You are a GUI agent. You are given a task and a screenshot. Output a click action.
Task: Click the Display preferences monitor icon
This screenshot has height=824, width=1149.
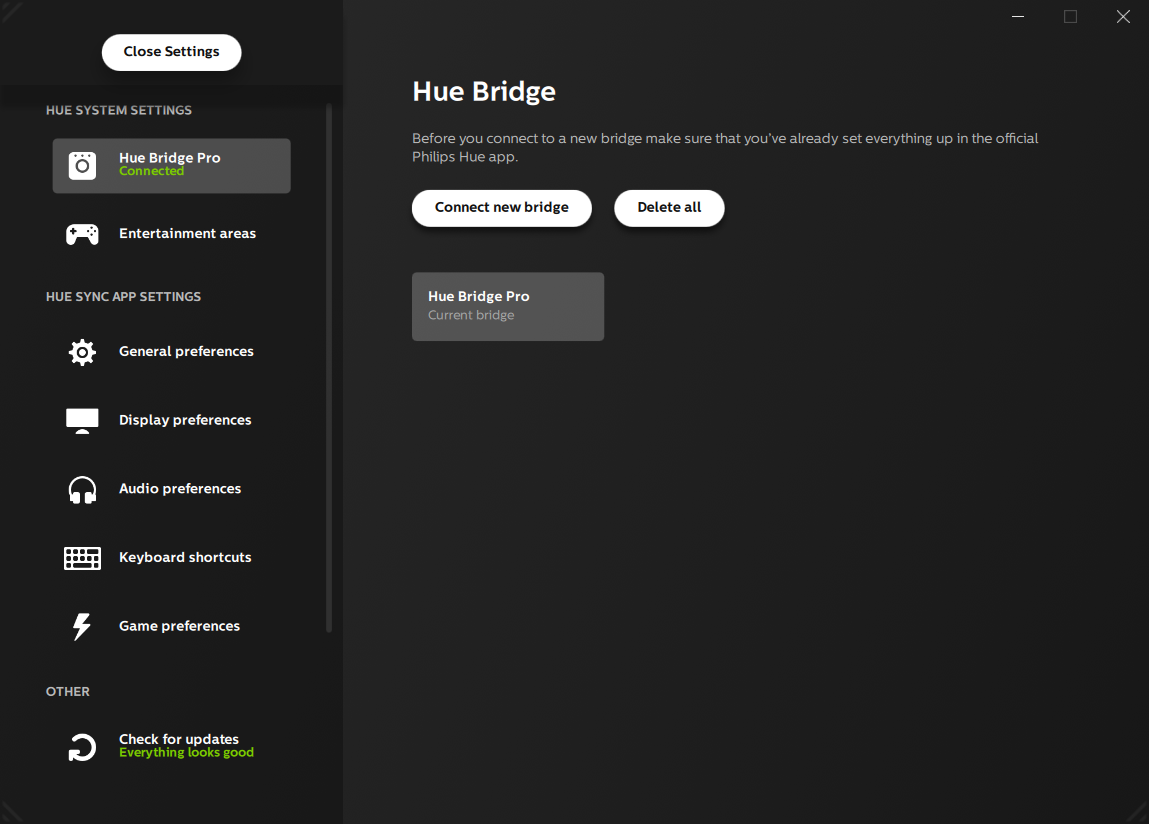(82, 421)
